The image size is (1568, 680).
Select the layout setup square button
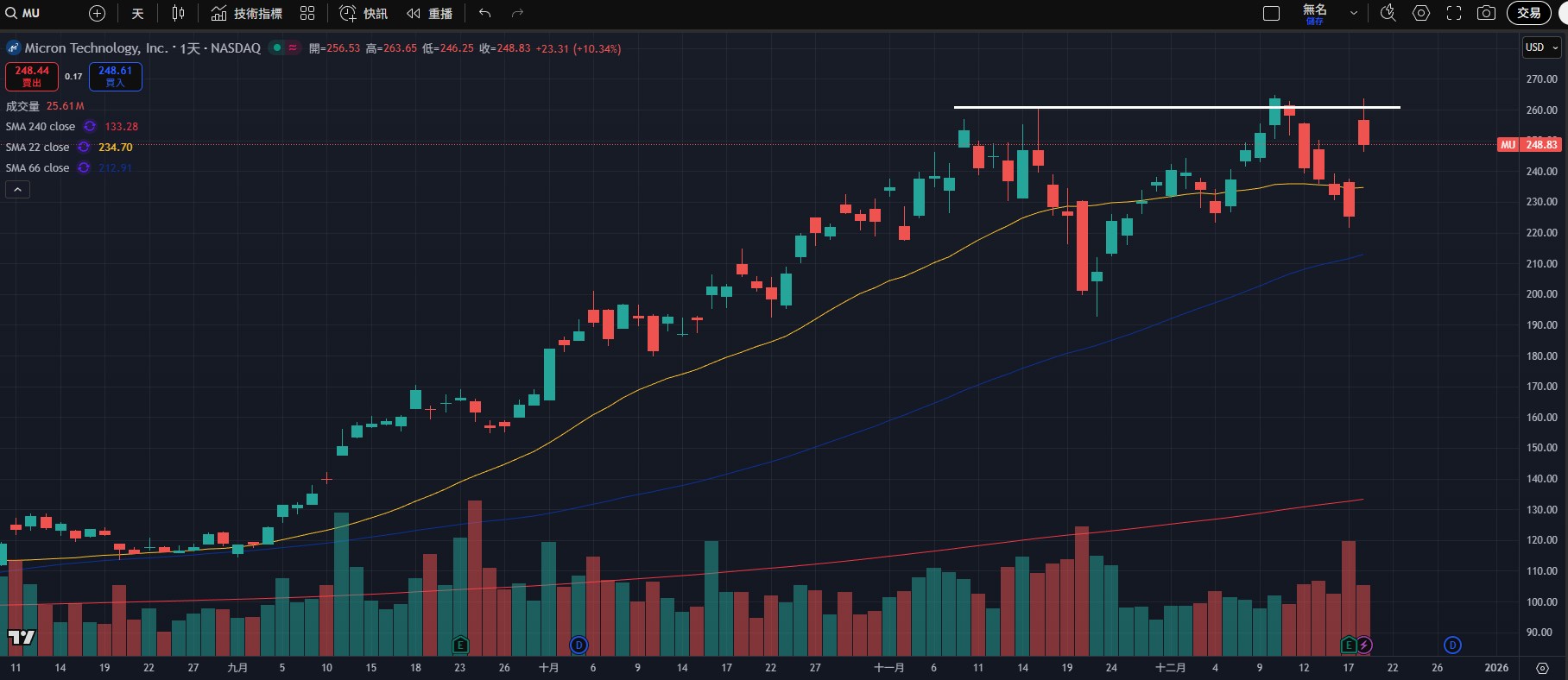(1271, 13)
